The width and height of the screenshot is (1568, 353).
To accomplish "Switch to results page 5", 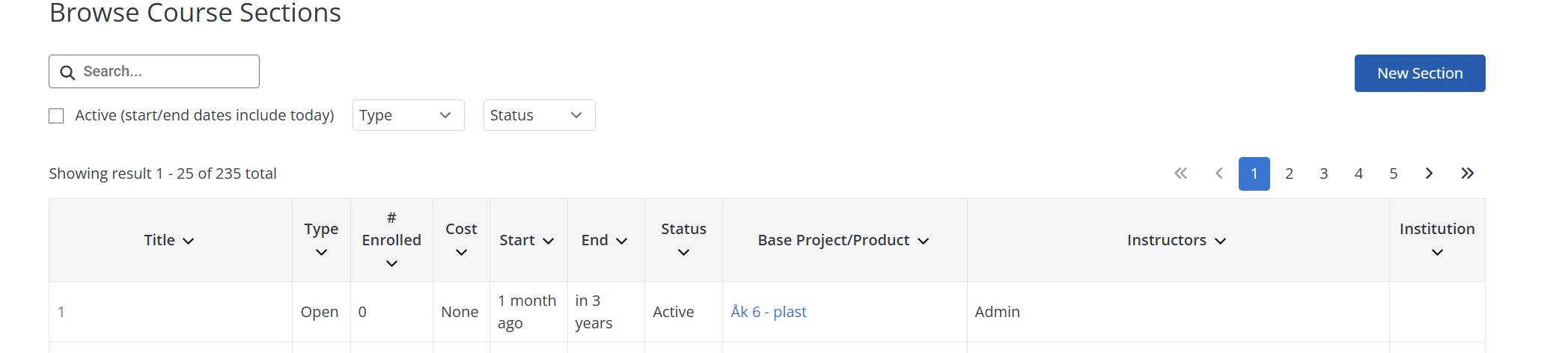I will (1394, 174).
